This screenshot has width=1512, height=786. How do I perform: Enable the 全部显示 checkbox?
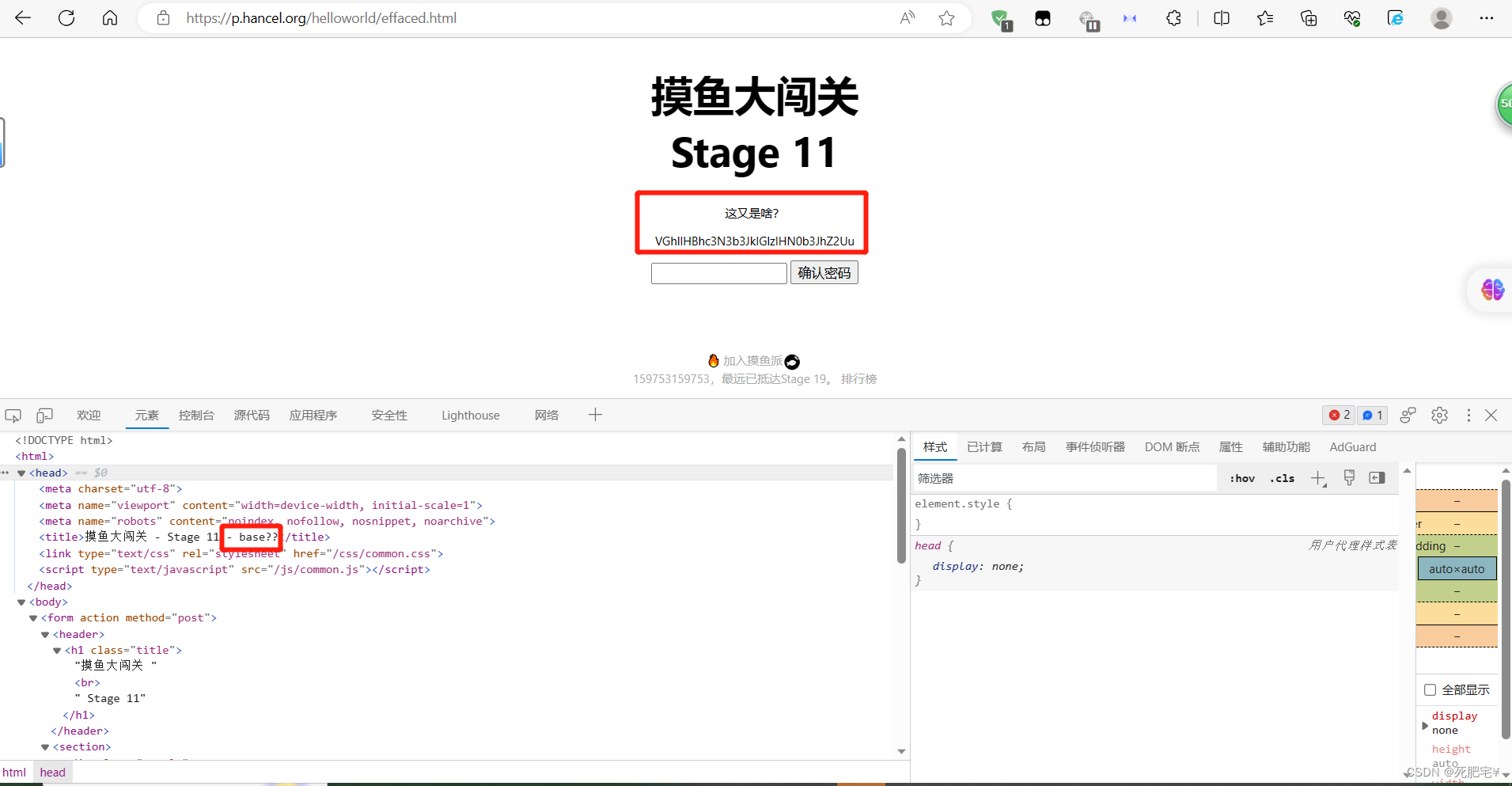point(1430,689)
